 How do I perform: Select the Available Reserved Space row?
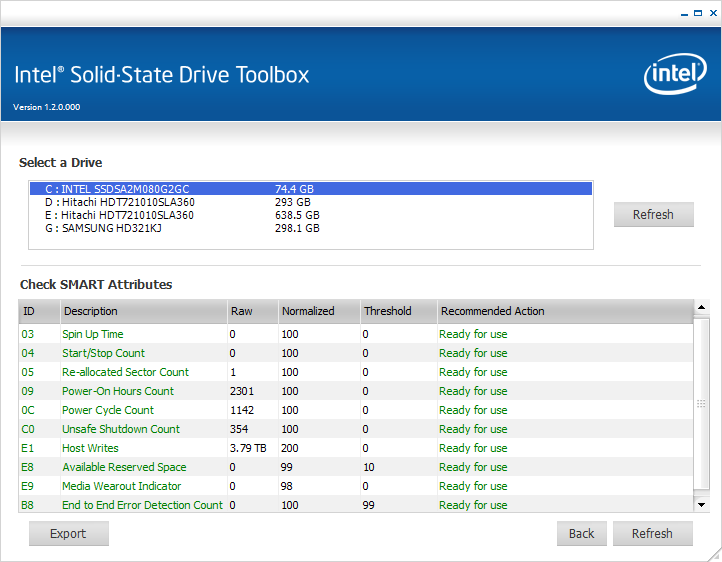tap(355, 467)
